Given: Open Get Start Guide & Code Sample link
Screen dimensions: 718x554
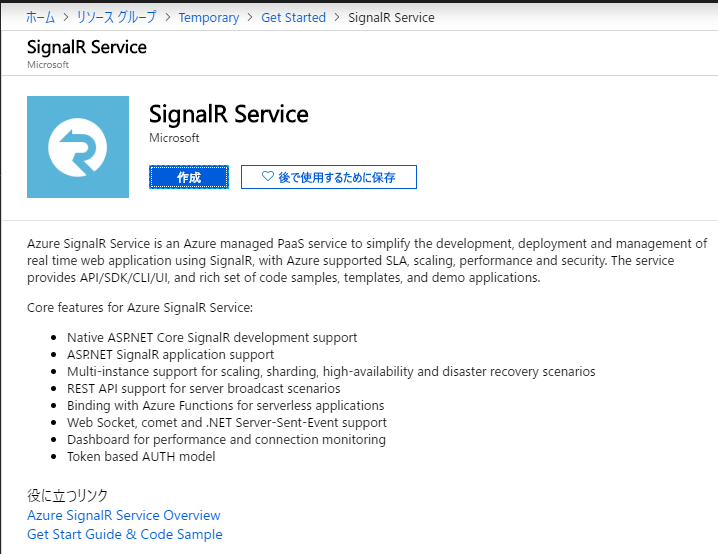Looking at the screenshot, I should point(125,534).
